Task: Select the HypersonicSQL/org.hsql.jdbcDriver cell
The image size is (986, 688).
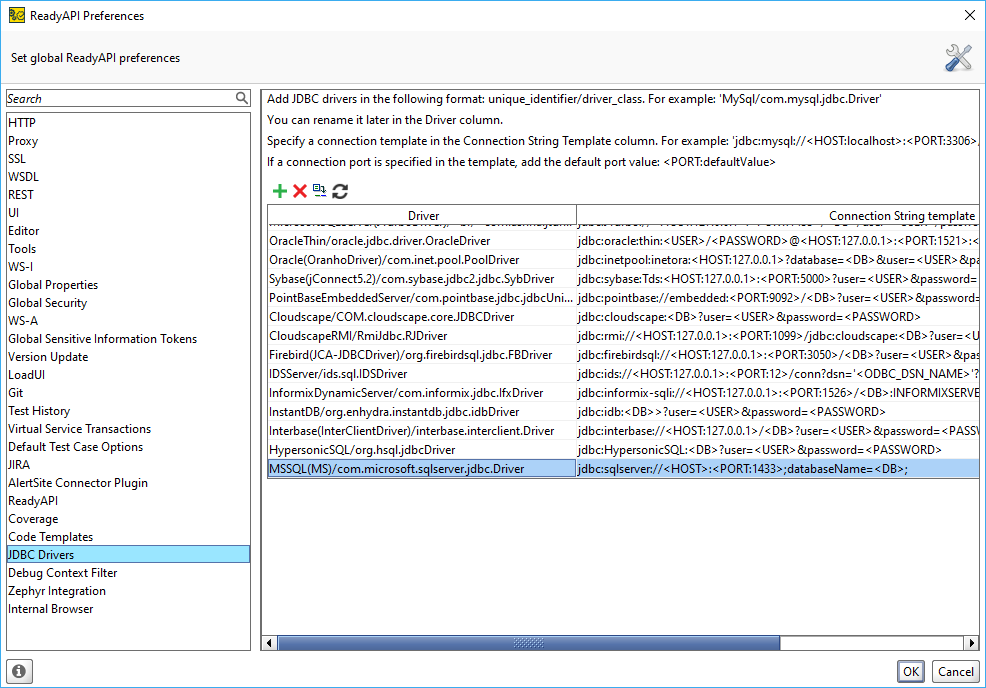Action: (x=422, y=450)
